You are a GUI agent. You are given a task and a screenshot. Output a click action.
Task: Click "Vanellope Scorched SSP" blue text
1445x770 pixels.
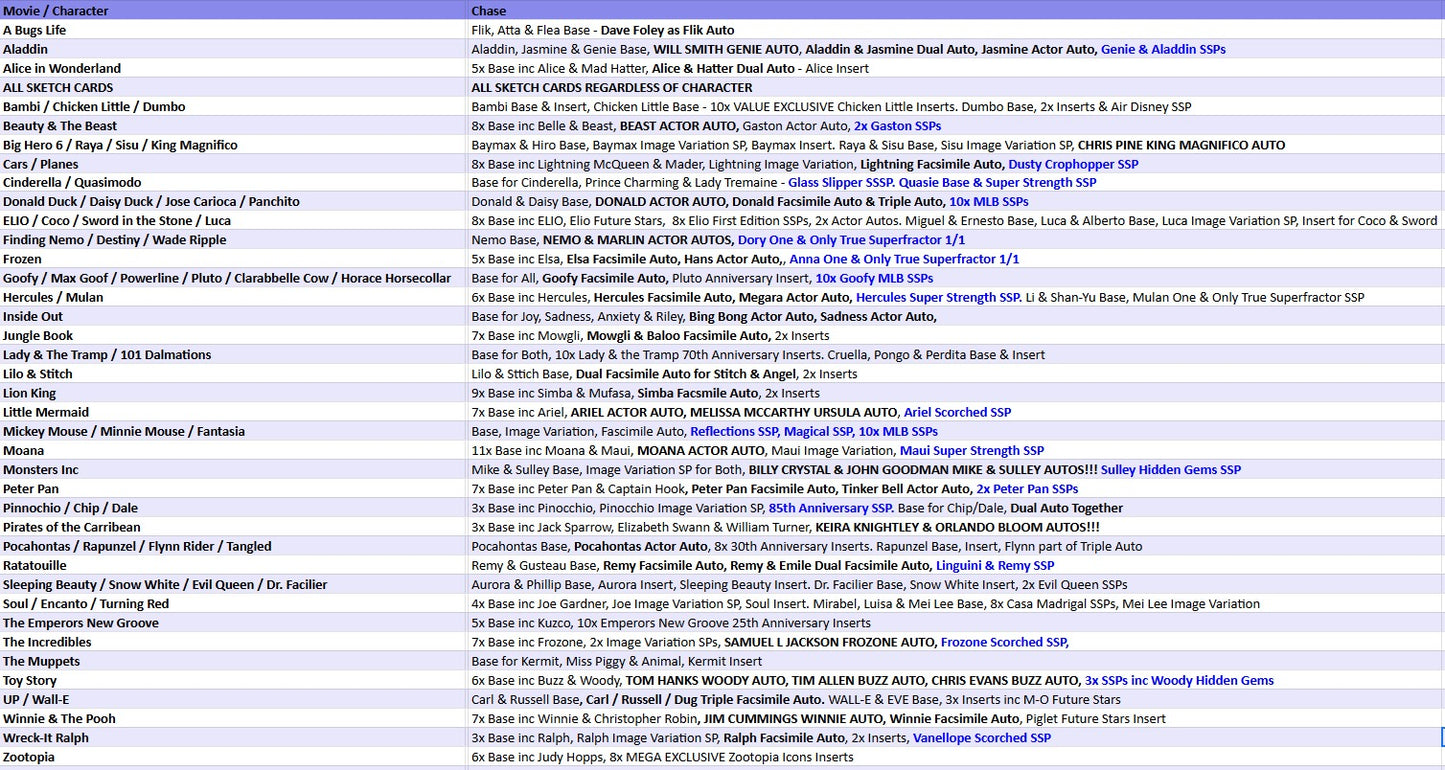point(981,738)
